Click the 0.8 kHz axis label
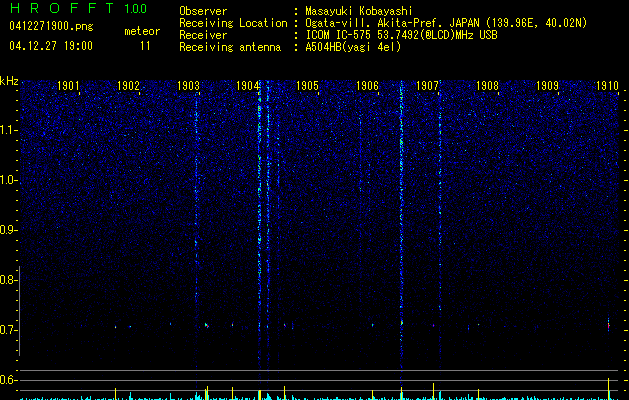 pos(8,280)
